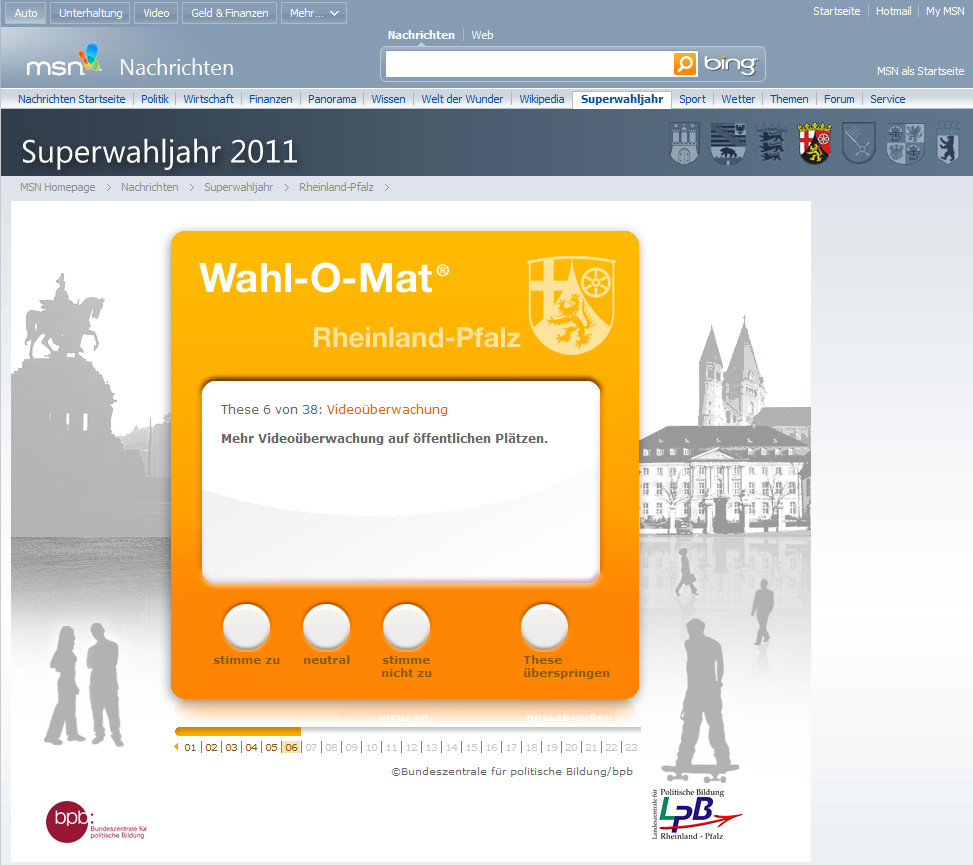
Task: Select the colored Rheinland-Pfalz coat of arms
Action: click(815, 143)
